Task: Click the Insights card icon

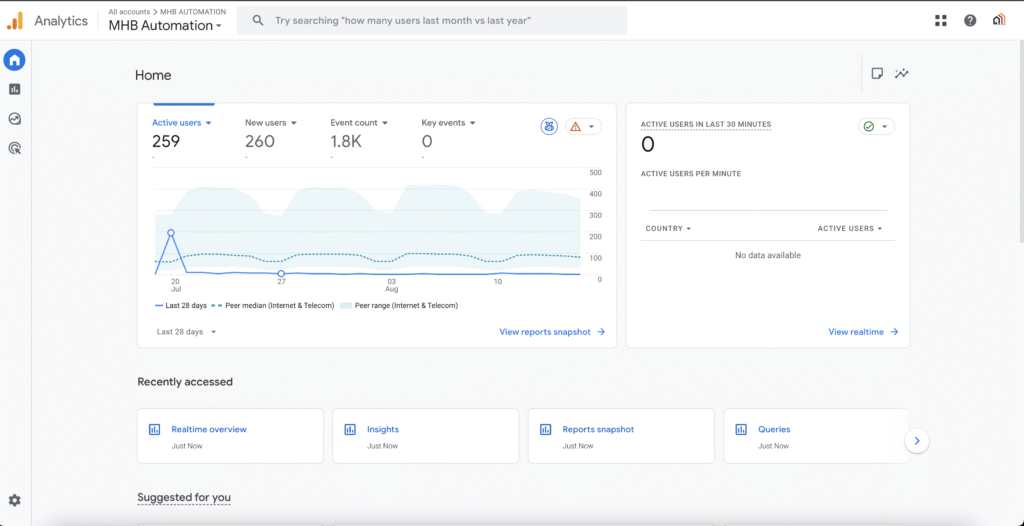Action: (350, 429)
